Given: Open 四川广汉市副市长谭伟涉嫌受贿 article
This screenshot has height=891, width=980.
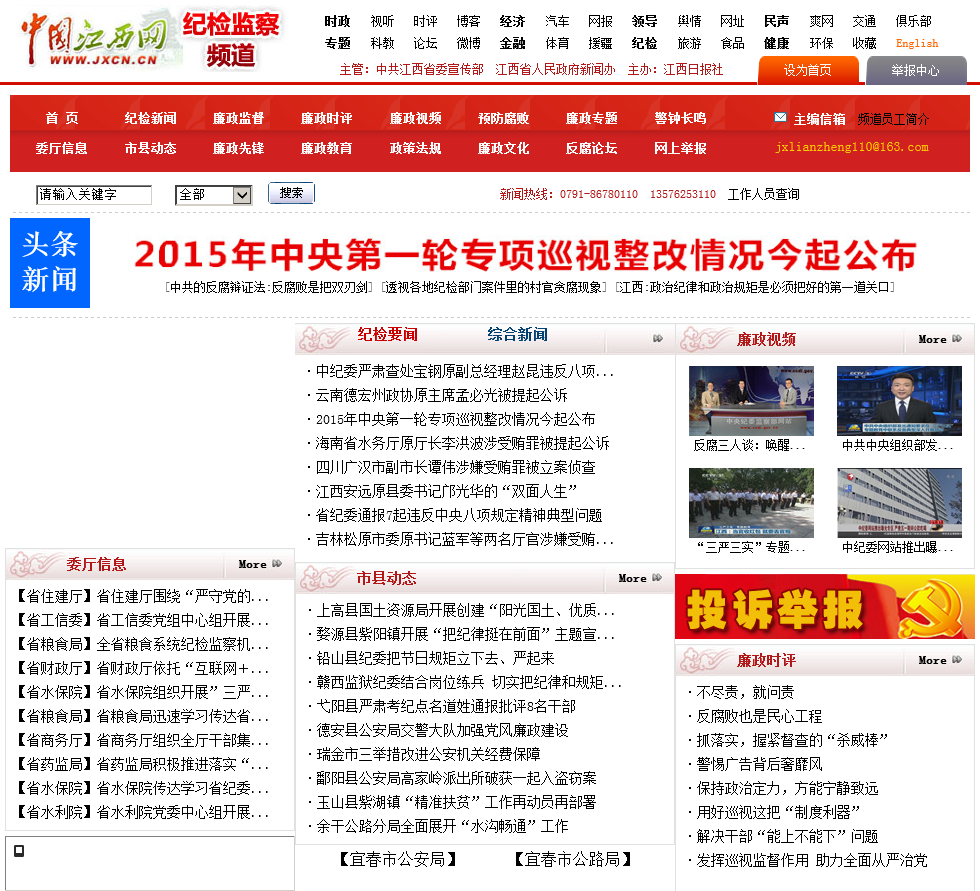Looking at the screenshot, I should tap(455, 467).
